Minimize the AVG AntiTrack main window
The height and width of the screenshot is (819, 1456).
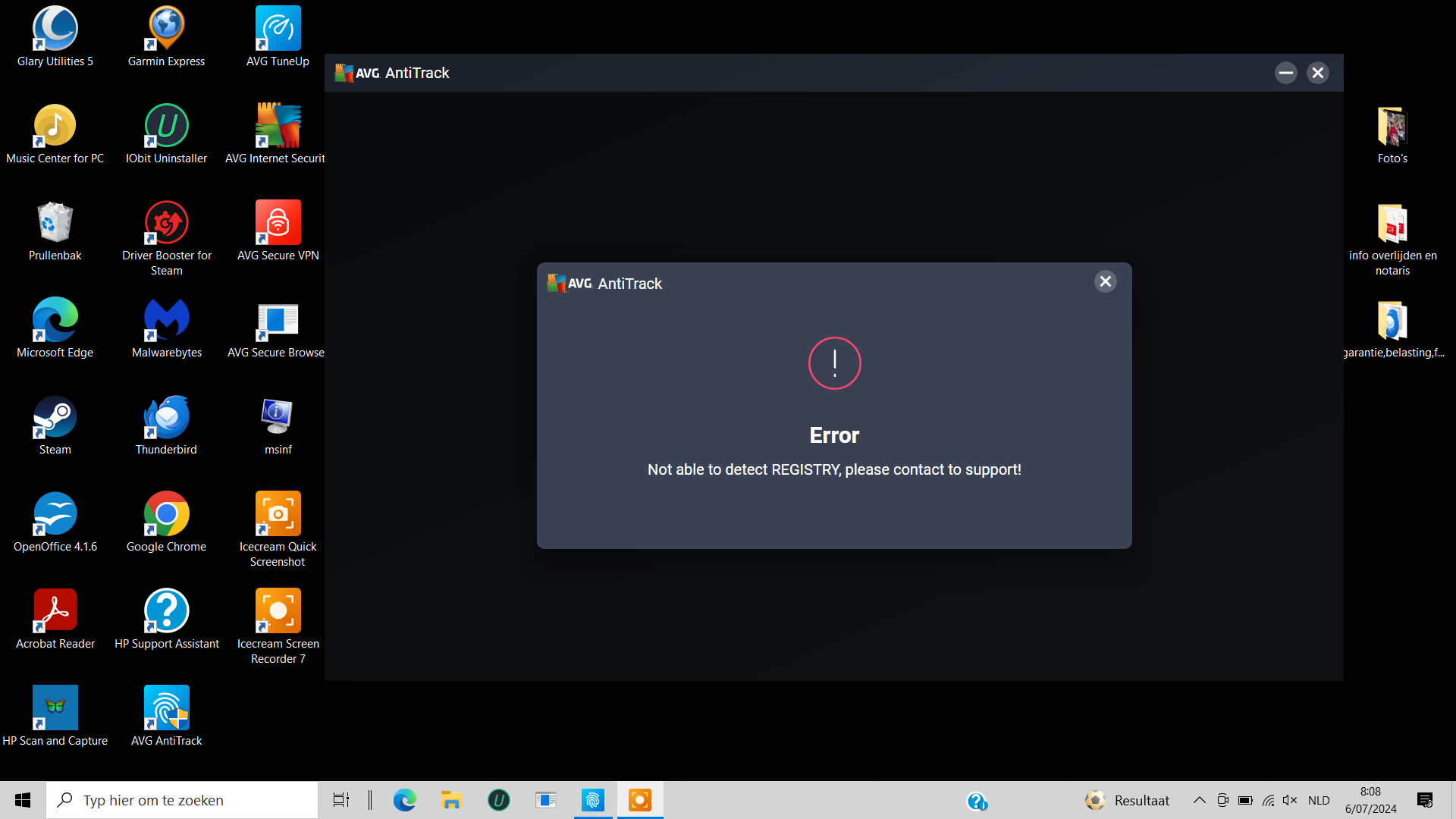[1286, 73]
